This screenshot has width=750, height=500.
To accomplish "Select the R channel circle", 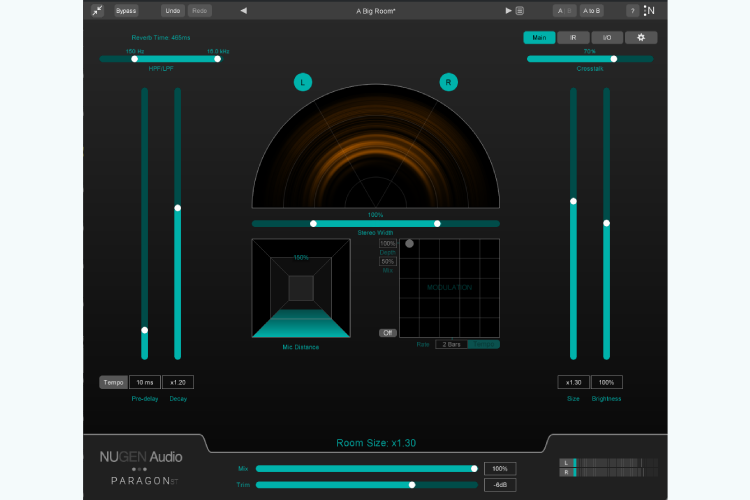I will coord(449,82).
